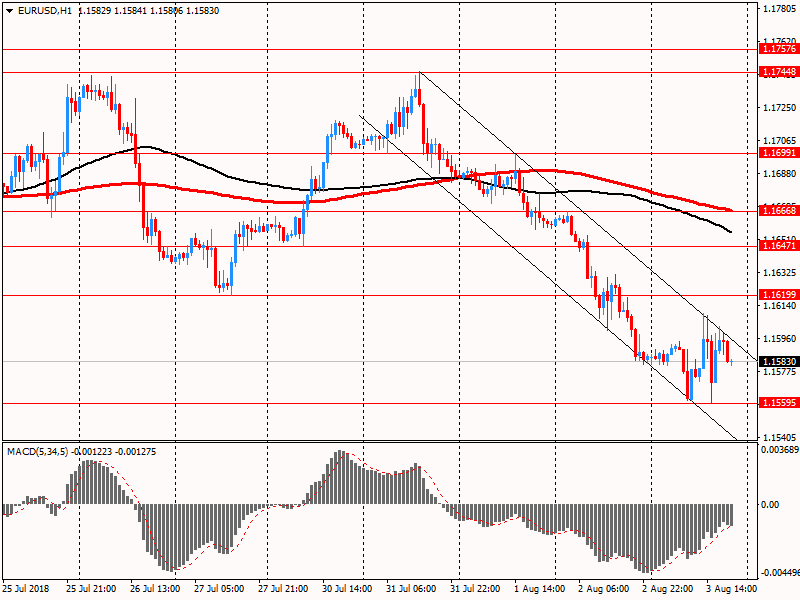Open the chart menu triangle beside EURUSD,H1
800x600 pixels.
pos(10,11)
